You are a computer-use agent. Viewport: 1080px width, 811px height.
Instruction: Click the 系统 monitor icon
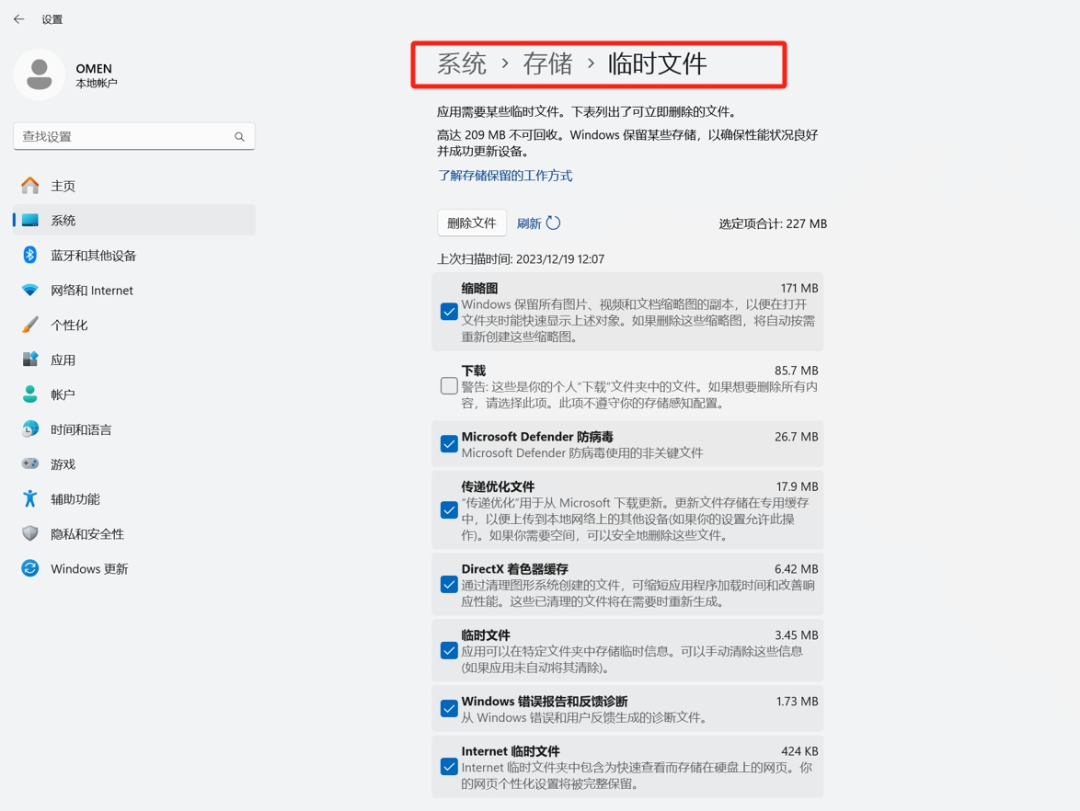(30, 220)
